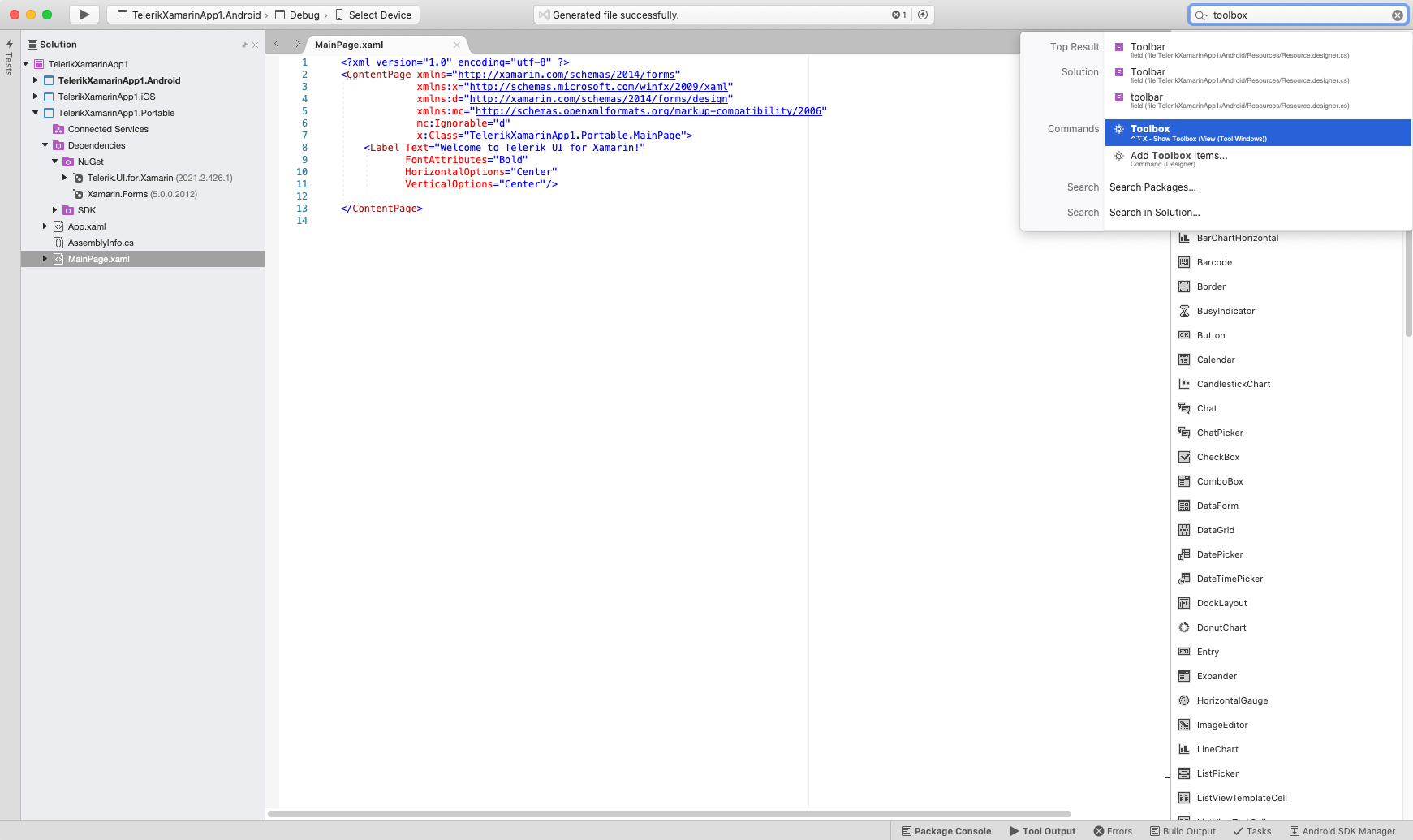Click Search in Solution
Viewport: 1413px width, 840px height.
pyautogui.click(x=1154, y=212)
